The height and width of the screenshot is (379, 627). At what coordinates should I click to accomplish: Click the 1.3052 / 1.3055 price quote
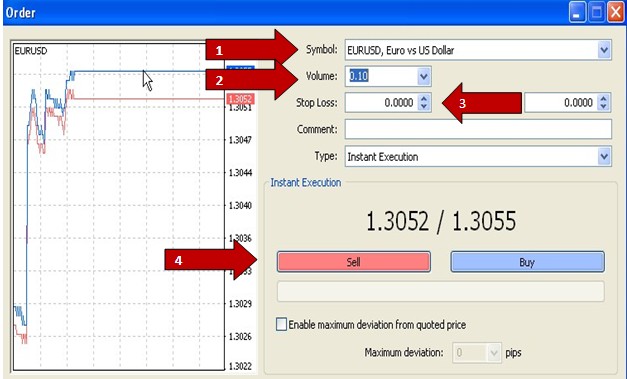pos(441,221)
